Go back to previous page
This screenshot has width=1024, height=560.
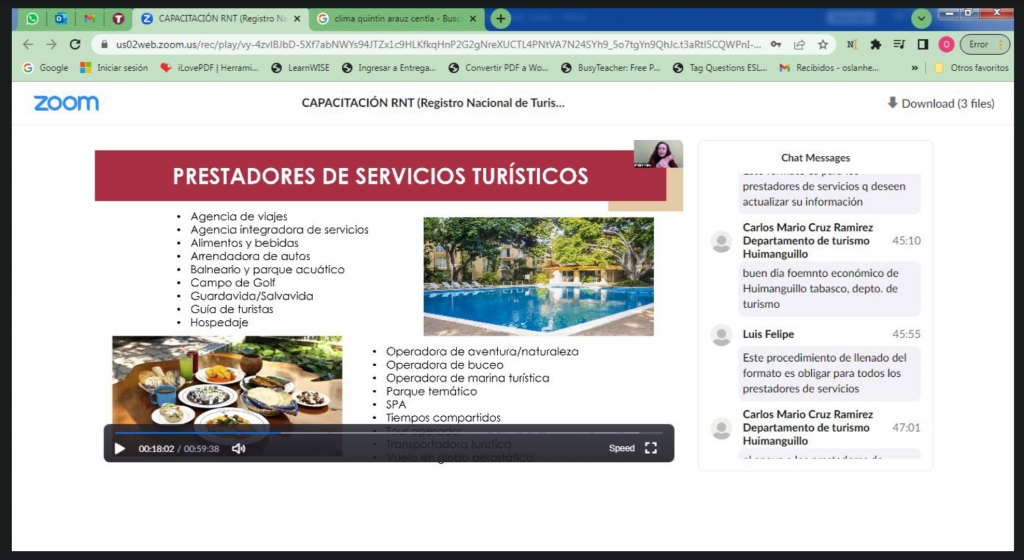click(27, 44)
